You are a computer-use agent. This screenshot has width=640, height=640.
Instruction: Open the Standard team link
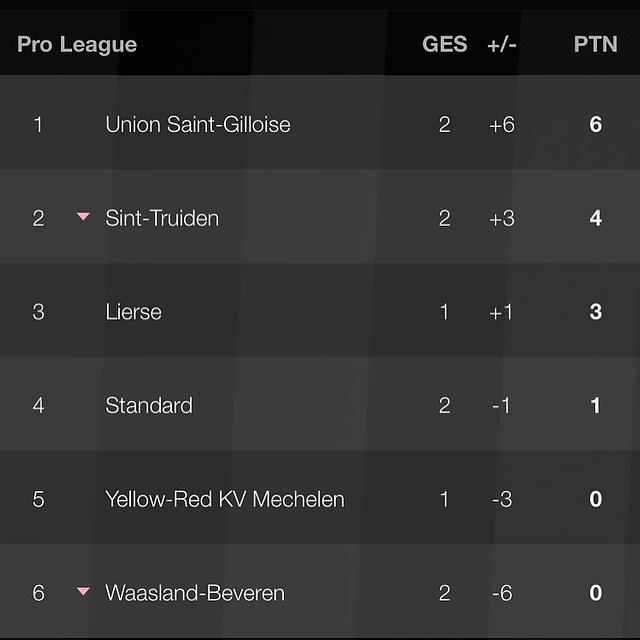[149, 405]
